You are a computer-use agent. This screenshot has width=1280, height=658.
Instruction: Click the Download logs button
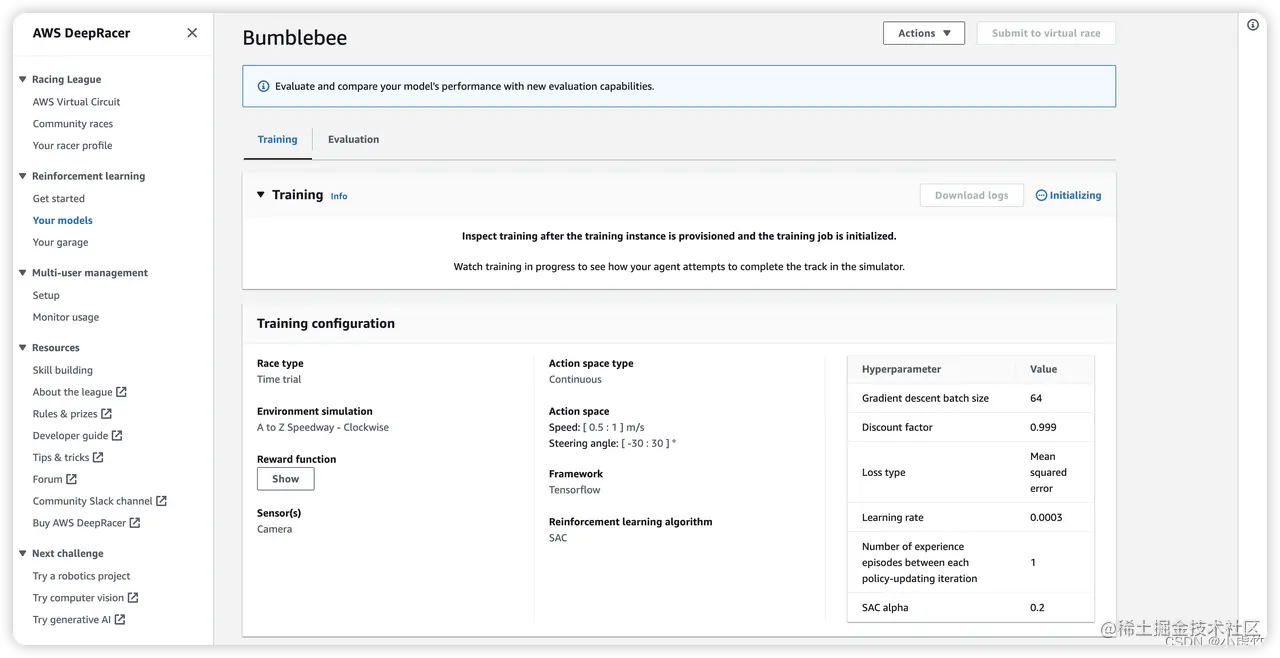pyautogui.click(x=971, y=196)
